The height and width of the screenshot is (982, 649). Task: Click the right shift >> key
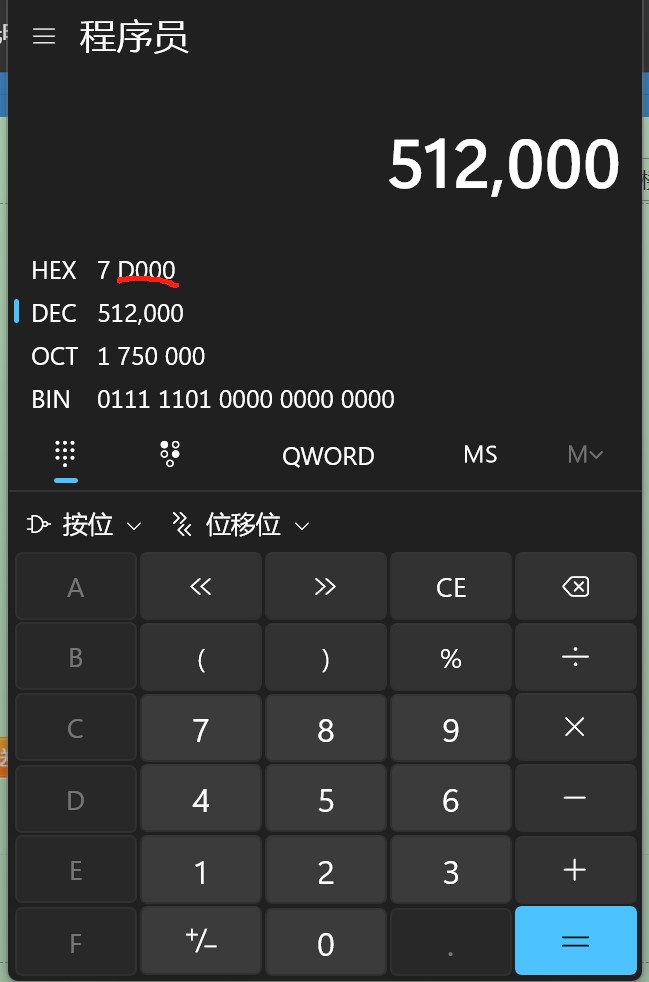point(326,587)
